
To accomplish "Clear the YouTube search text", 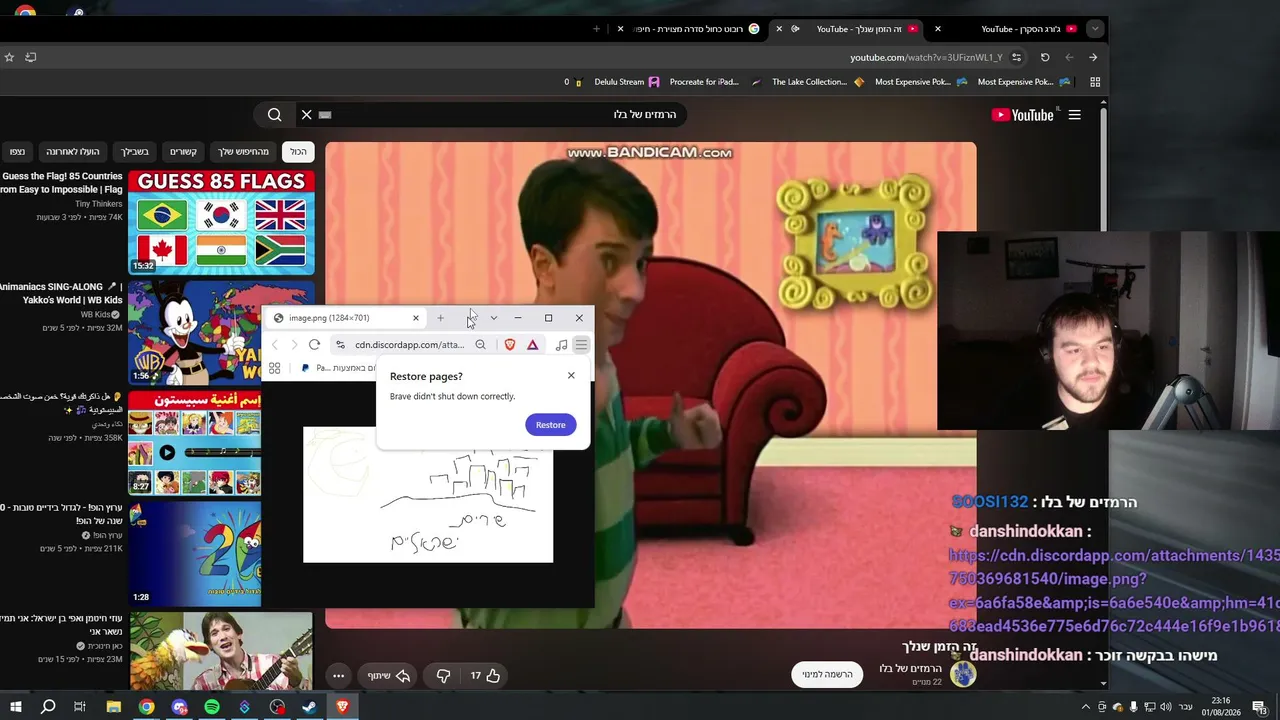I will (307, 115).
